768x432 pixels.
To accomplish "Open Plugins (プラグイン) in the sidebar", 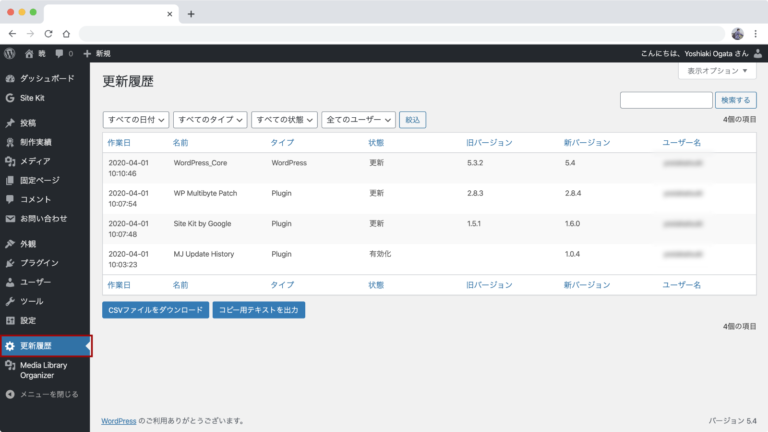I will tap(39, 262).
